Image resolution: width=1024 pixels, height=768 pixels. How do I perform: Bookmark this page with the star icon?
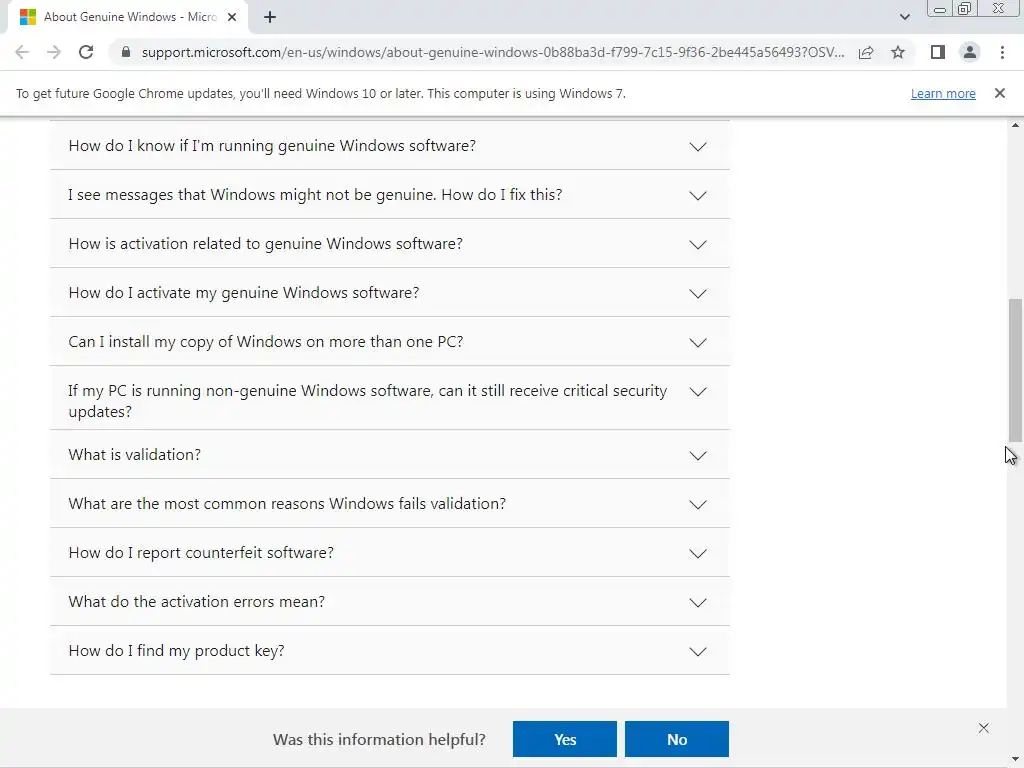[x=898, y=52]
